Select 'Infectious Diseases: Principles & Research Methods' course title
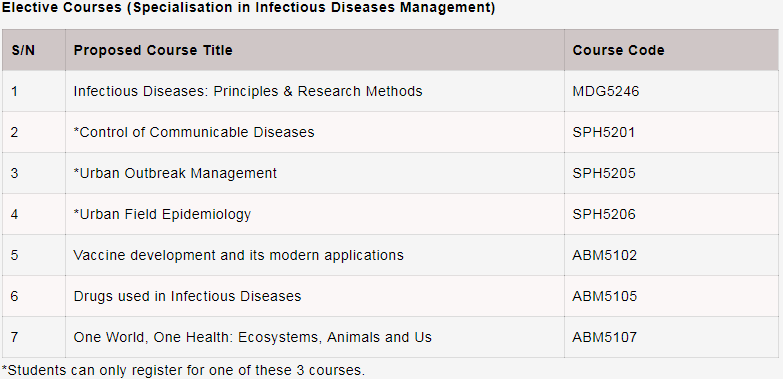The image size is (783, 379). coord(248,91)
